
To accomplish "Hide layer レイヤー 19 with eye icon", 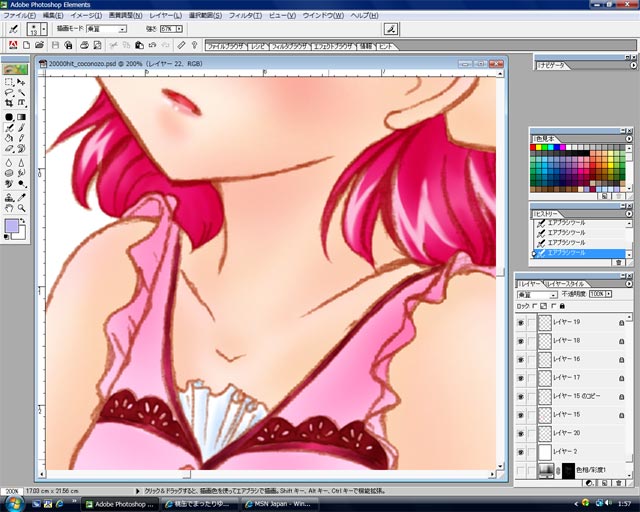I will pos(521,323).
